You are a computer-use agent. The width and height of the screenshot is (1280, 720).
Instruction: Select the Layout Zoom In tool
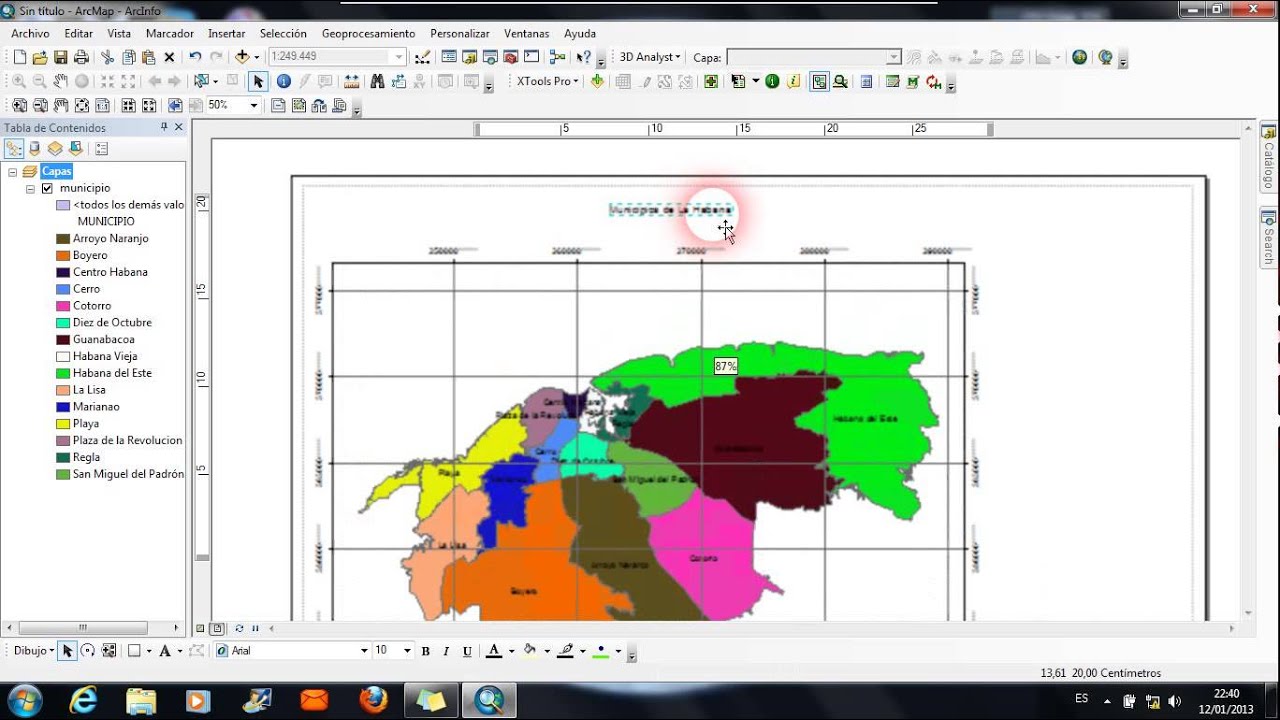(19, 105)
